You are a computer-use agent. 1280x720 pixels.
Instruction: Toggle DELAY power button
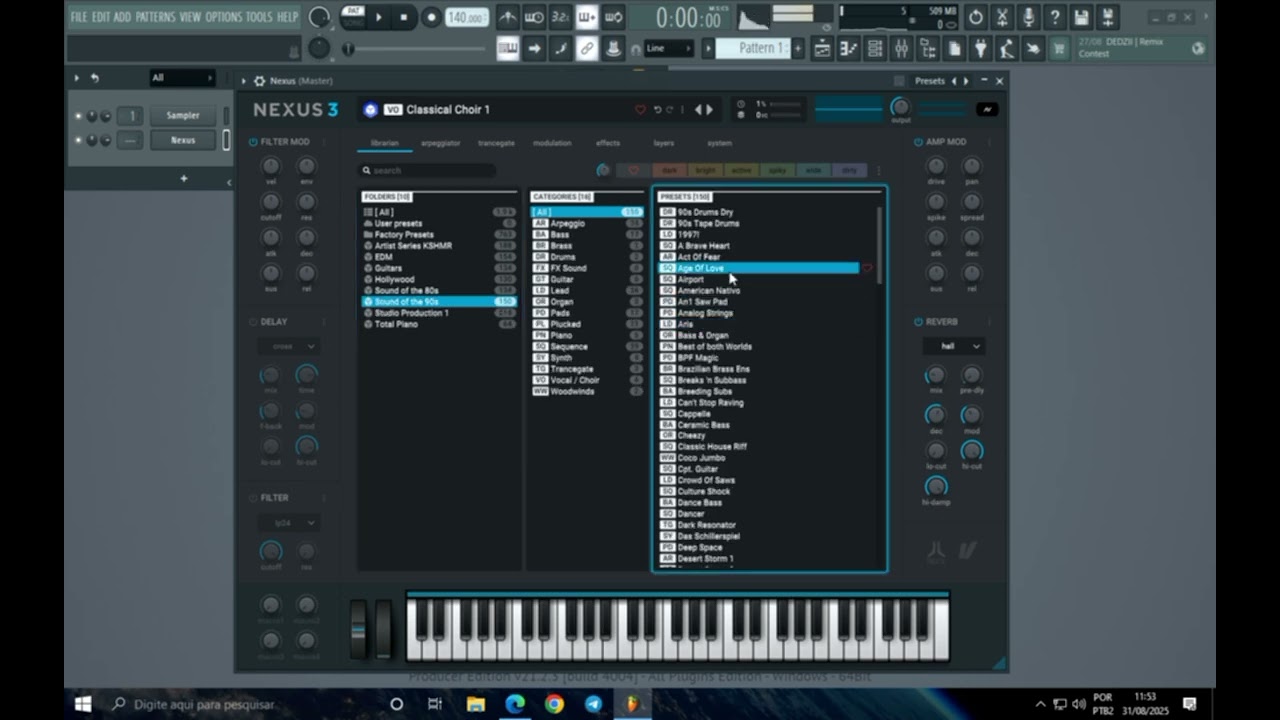253,322
